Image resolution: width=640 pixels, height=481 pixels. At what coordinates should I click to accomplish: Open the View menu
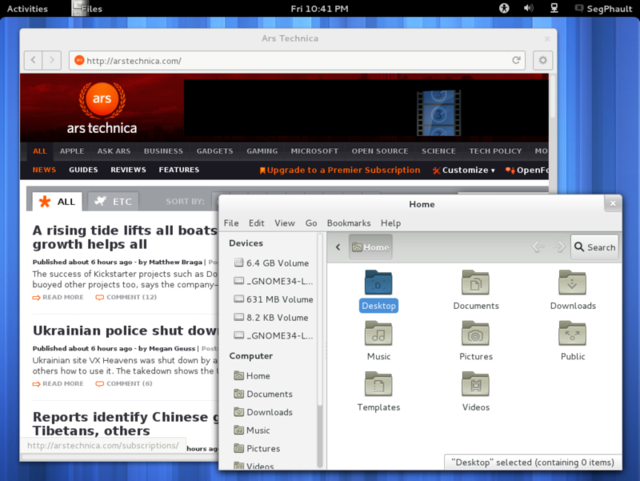tap(284, 223)
